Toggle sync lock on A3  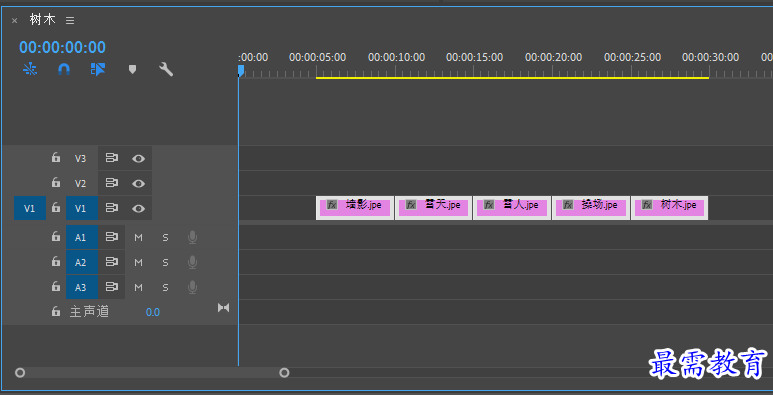(112, 287)
